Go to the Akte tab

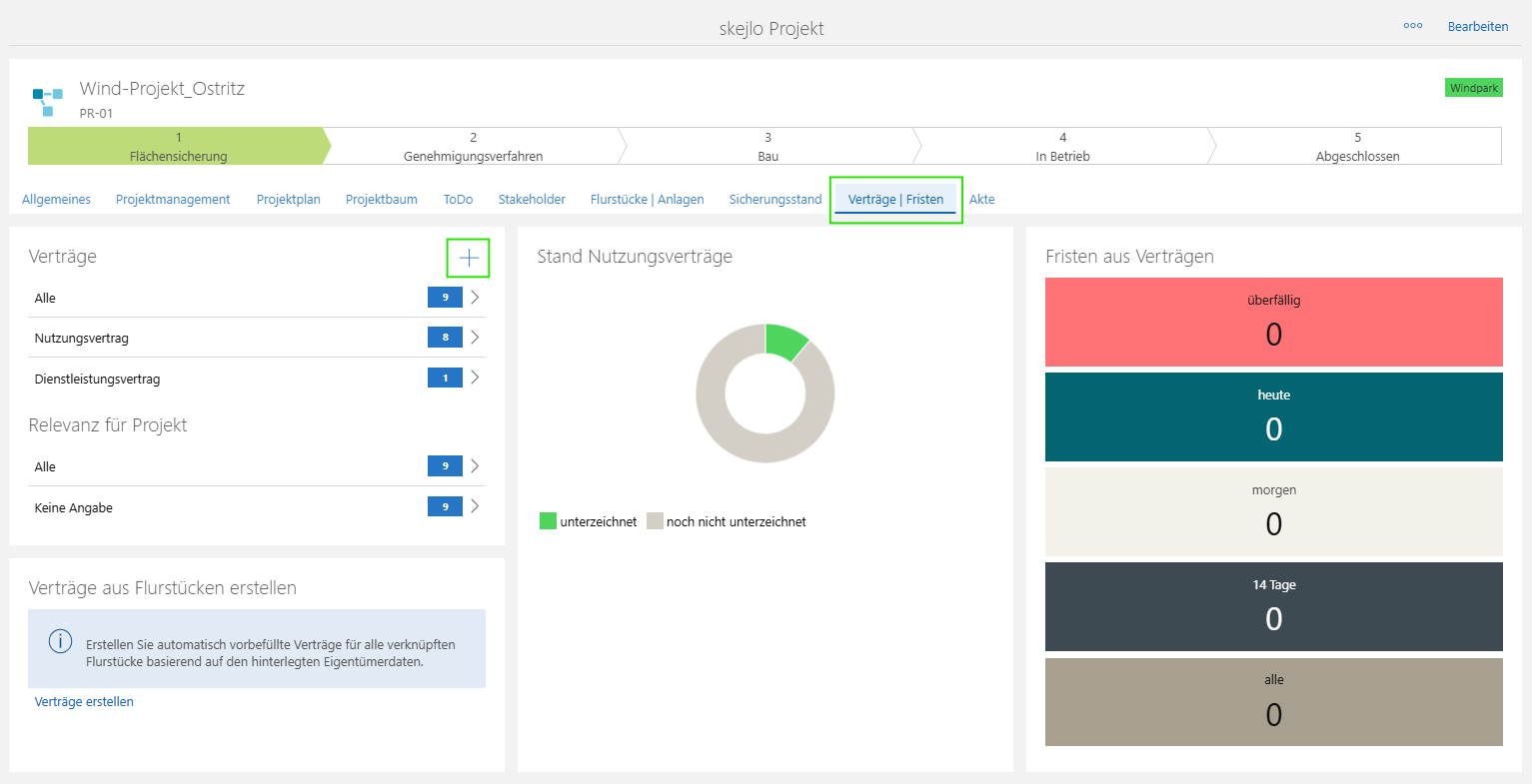982,199
